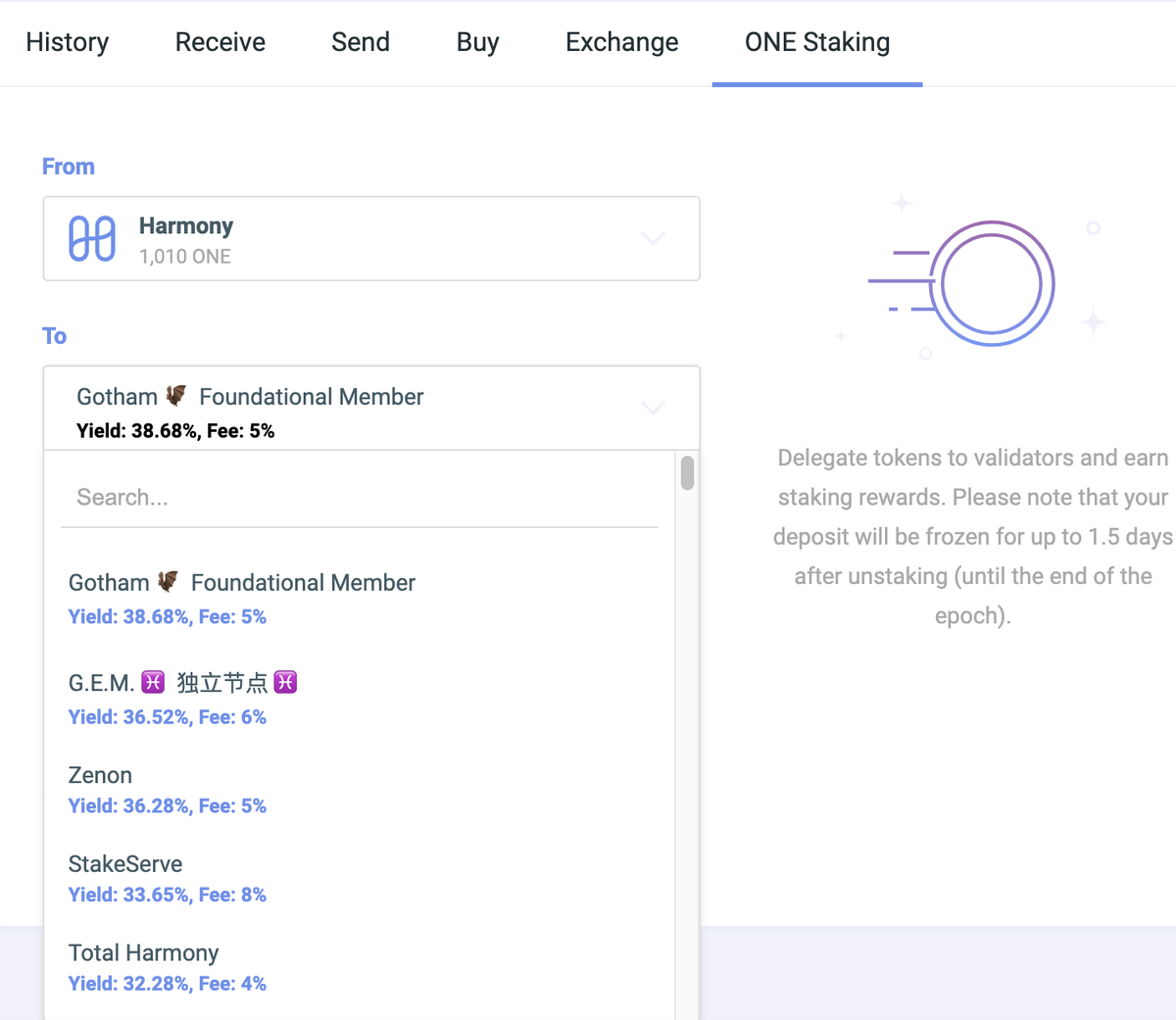The width and height of the screenshot is (1176, 1020).
Task: Choose the Total Harmony validator
Action: click(359, 968)
